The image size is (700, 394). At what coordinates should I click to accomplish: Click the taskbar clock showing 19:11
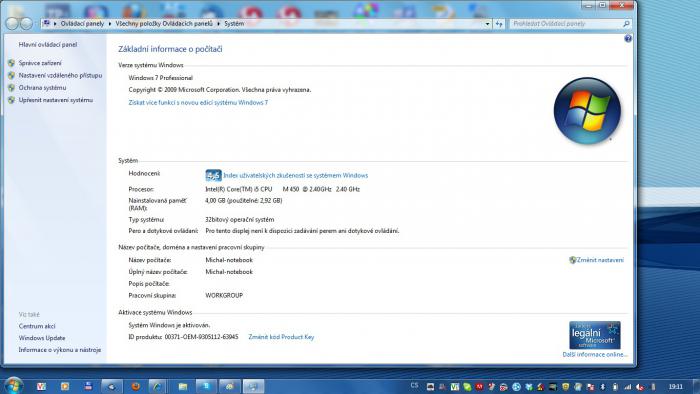point(675,386)
